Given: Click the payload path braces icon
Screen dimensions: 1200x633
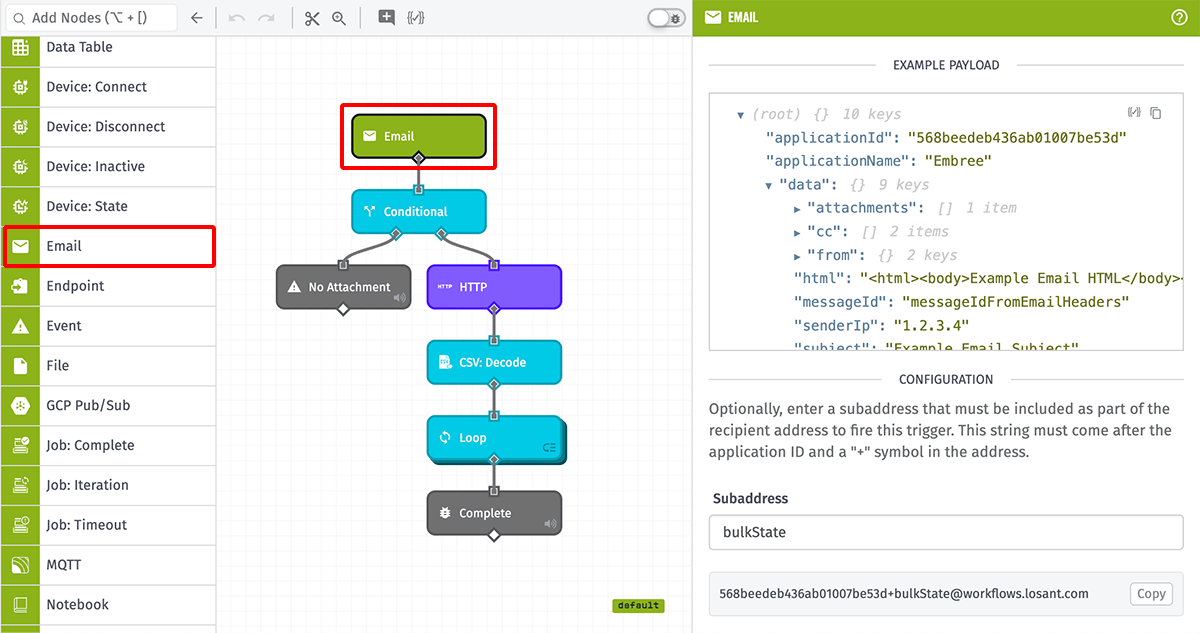Looking at the screenshot, I should tap(1134, 113).
